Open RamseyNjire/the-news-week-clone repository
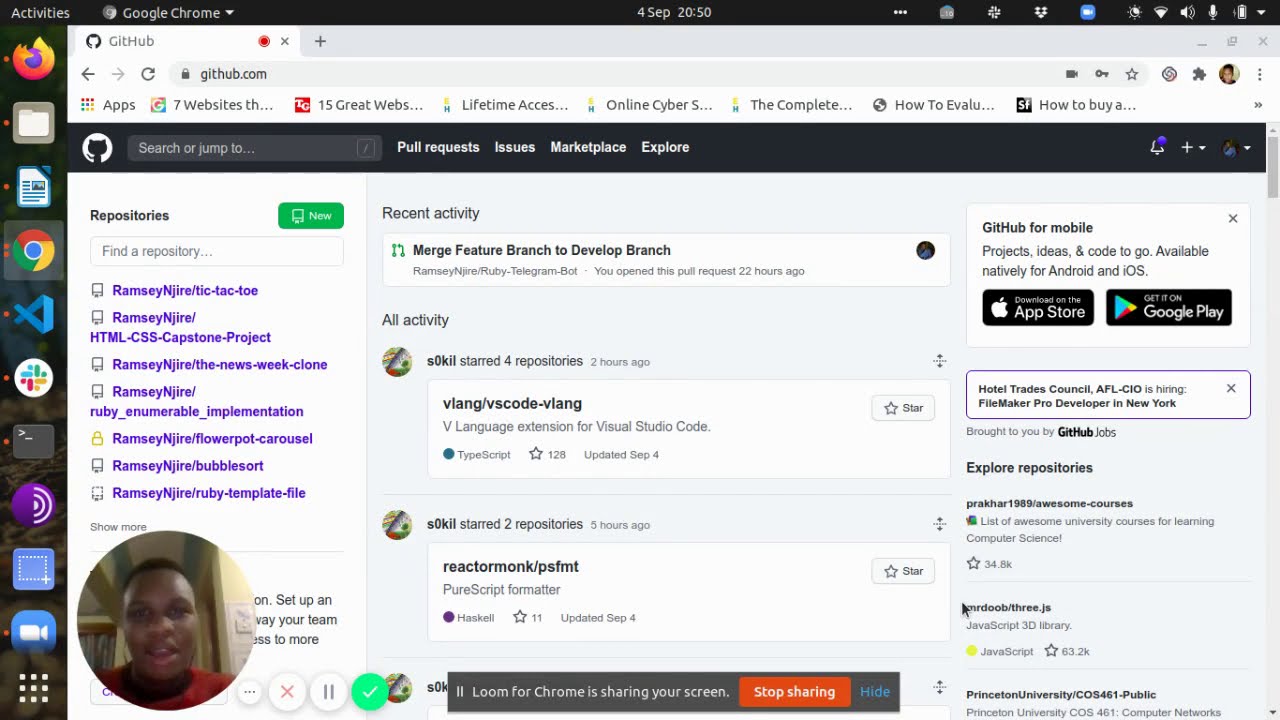1280x720 pixels. pos(220,364)
